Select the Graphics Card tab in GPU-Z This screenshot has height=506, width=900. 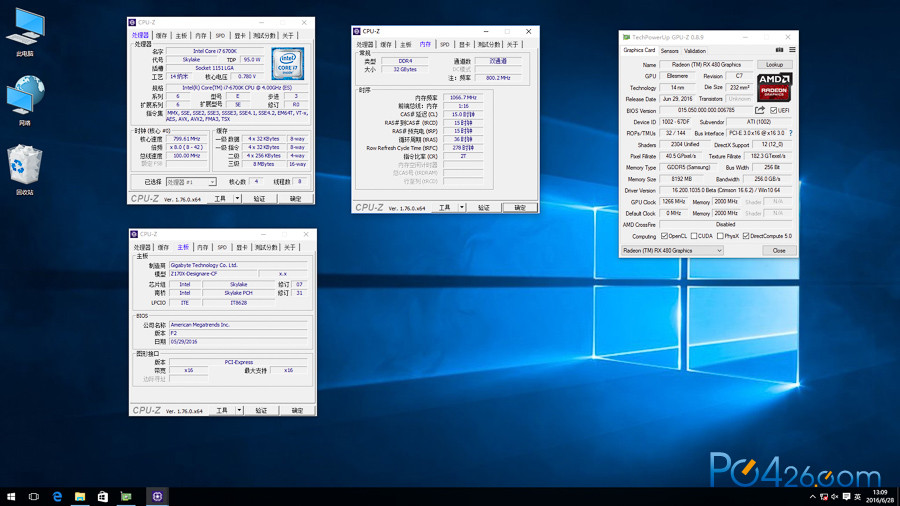[639, 50]
